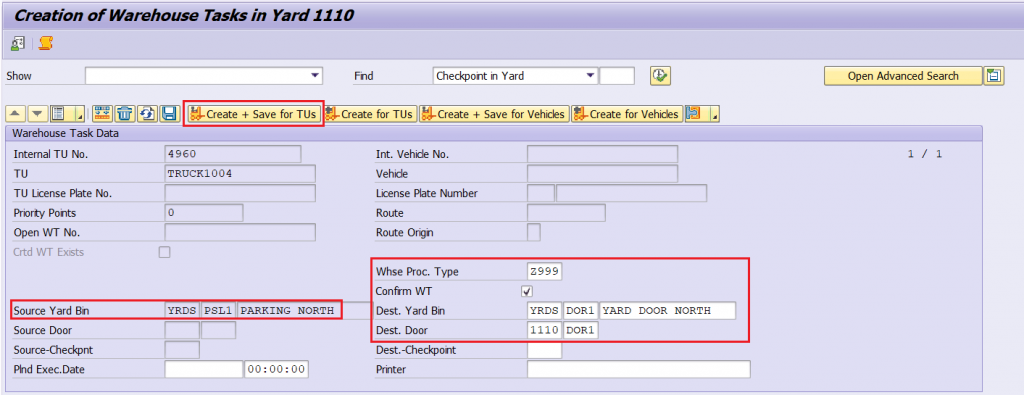Click icon beside Open Advanced Search

point(994,76)
